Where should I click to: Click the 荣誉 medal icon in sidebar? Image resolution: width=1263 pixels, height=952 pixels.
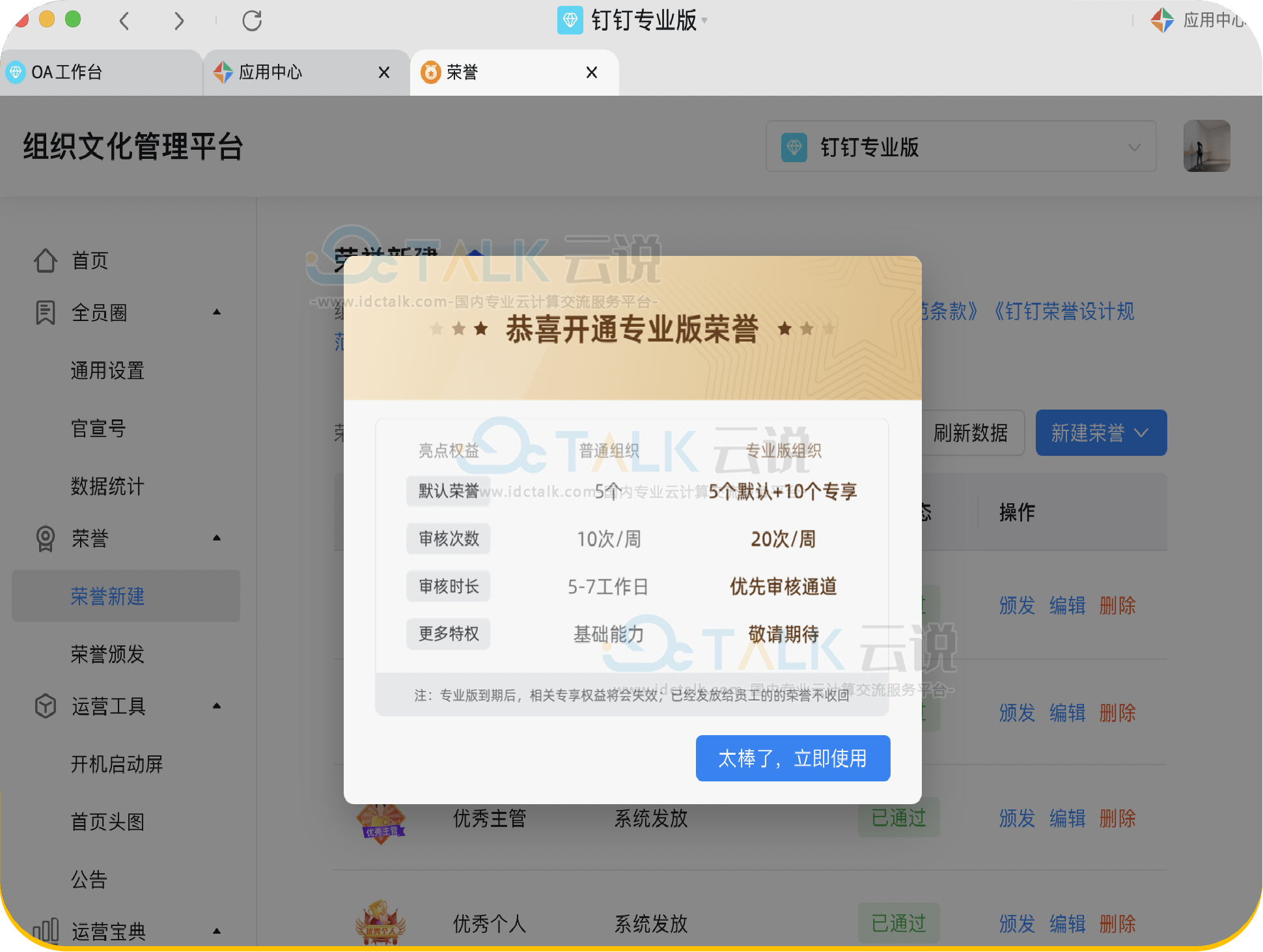45,539
